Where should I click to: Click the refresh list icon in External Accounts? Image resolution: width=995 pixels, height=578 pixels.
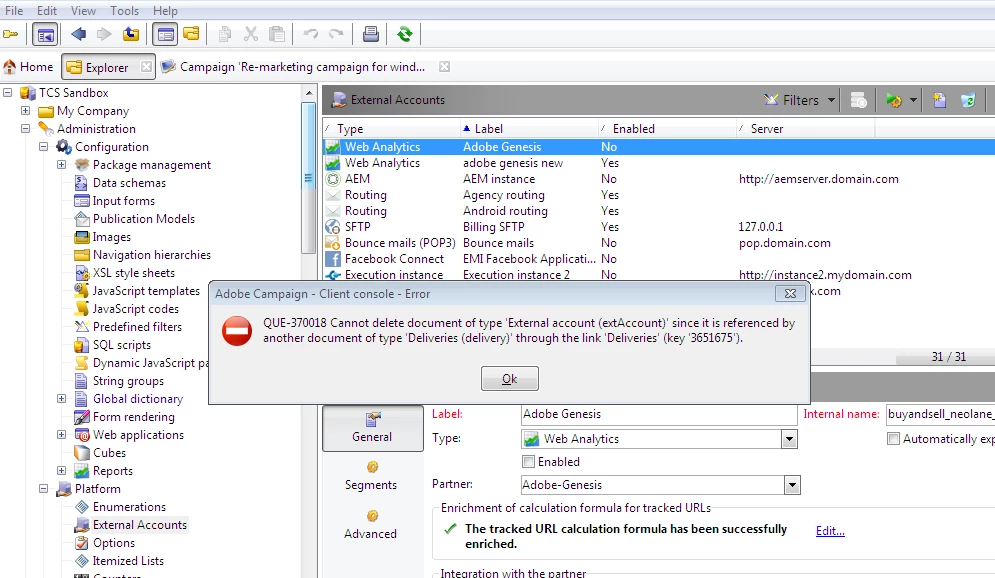968,100
